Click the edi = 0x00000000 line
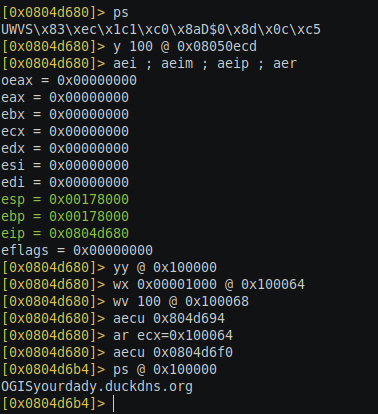The image size is (378, 414). point(65,182)
